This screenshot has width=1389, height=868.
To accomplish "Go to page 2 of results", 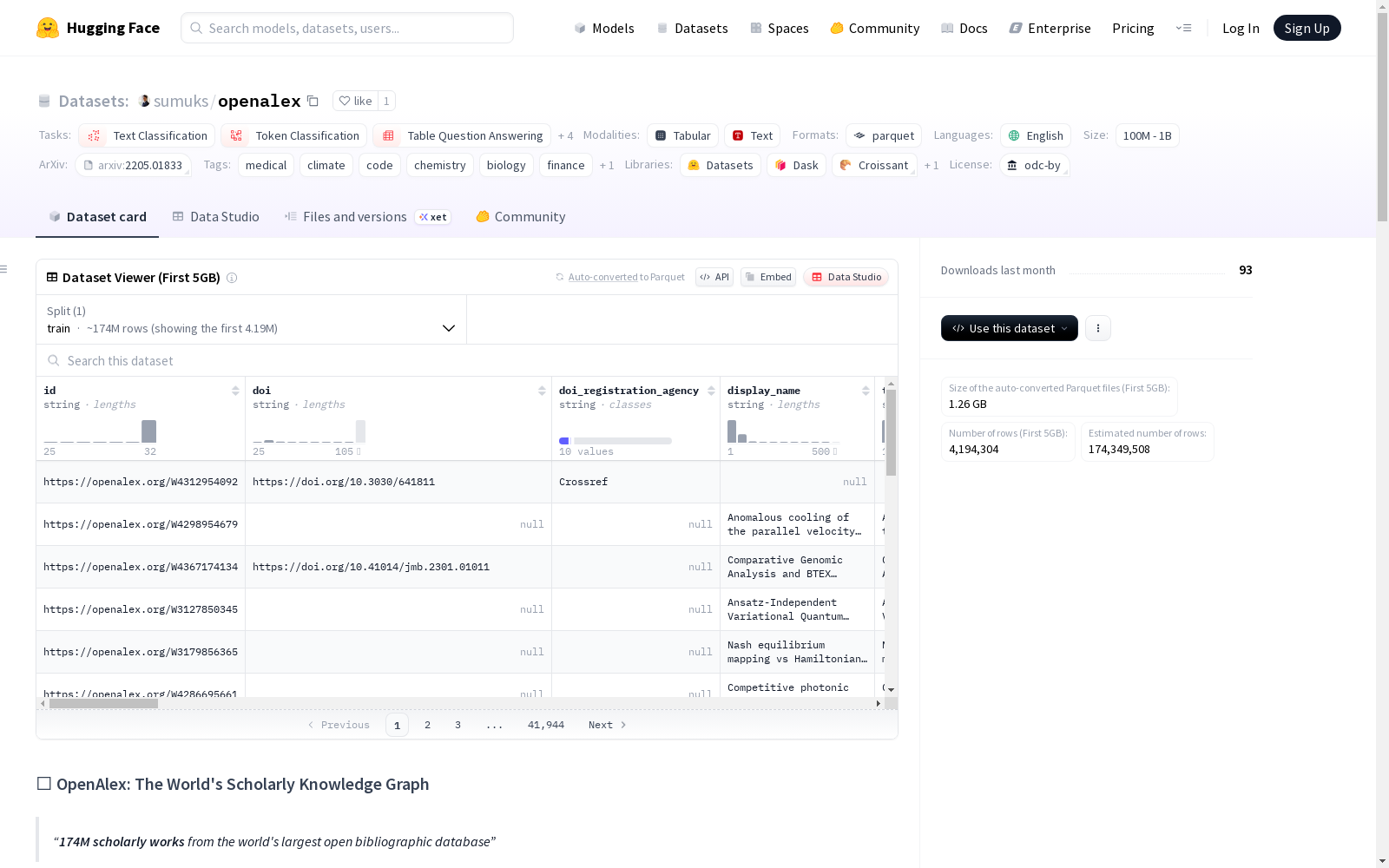I will [x=427, y=725].
